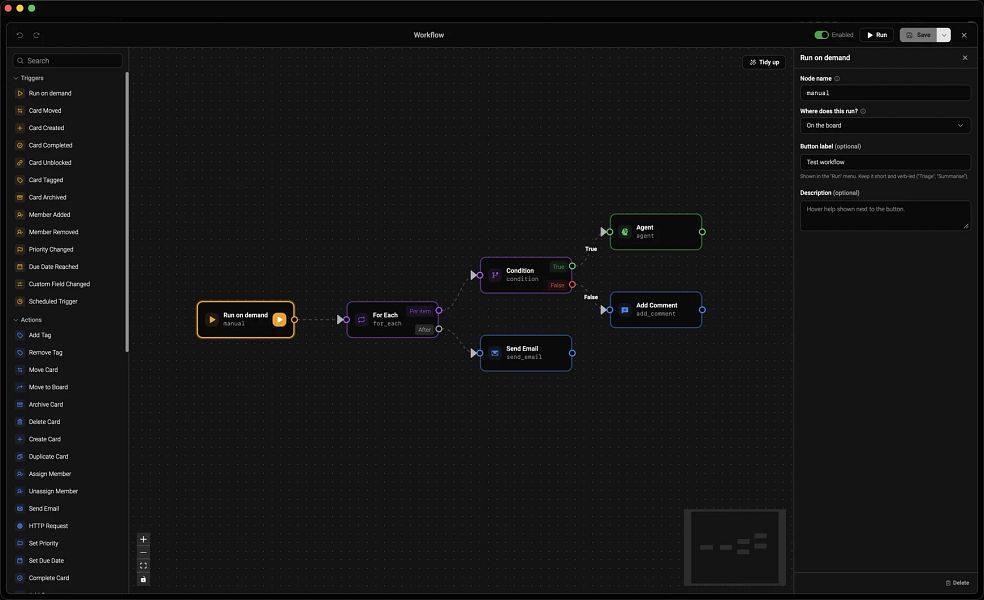Collapse the Actions section
Screen dimensions: 984x600
[x=28, y=320]
